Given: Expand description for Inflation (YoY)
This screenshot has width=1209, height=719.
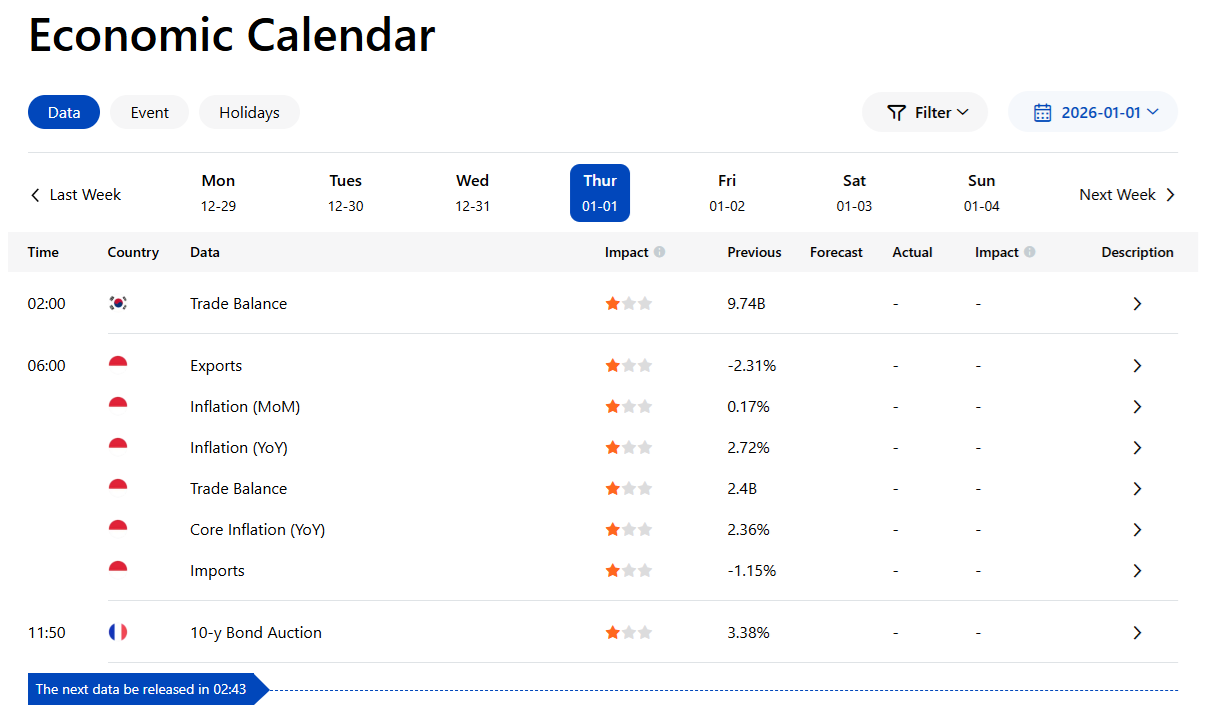Looking at the screenshot, I should click(x=1137, y=447).
